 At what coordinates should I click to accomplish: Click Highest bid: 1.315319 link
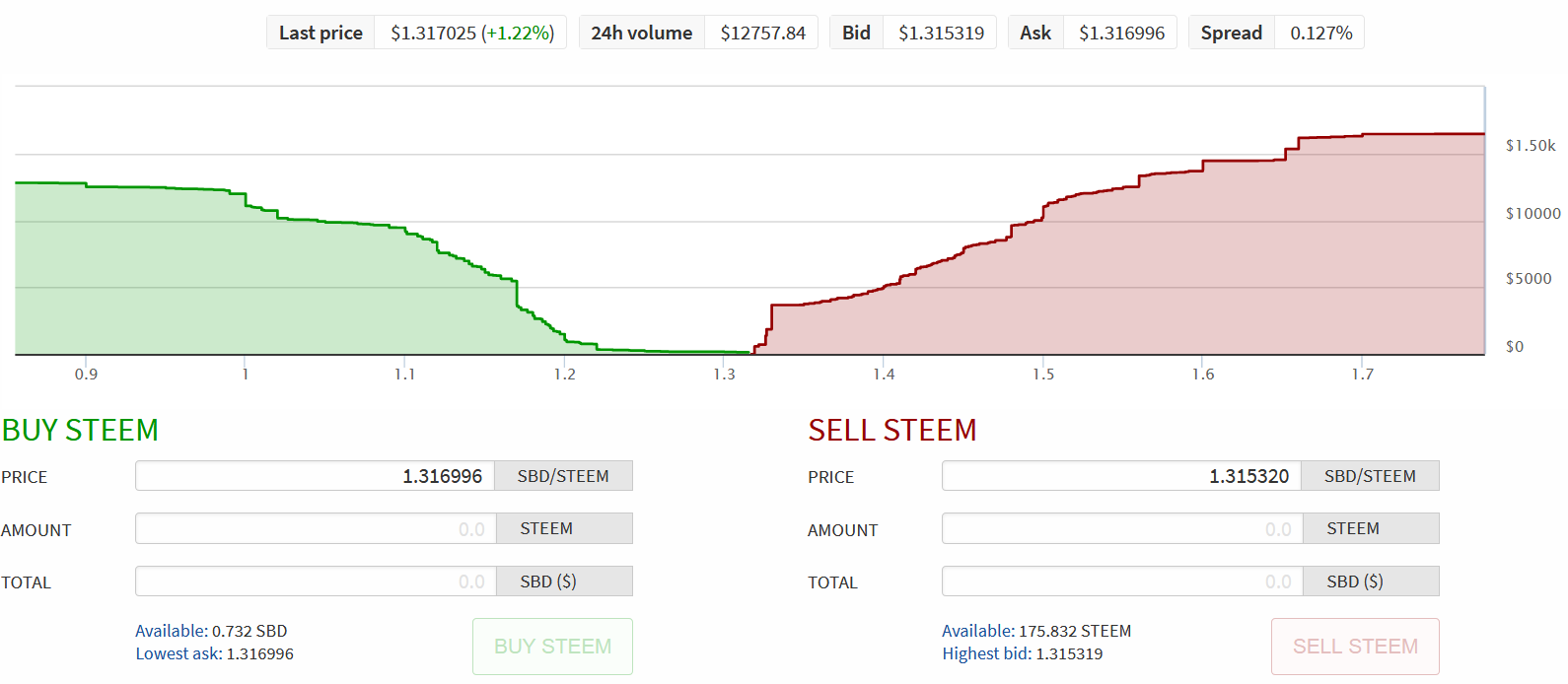pyautogui.click(x=1023, y=653)
